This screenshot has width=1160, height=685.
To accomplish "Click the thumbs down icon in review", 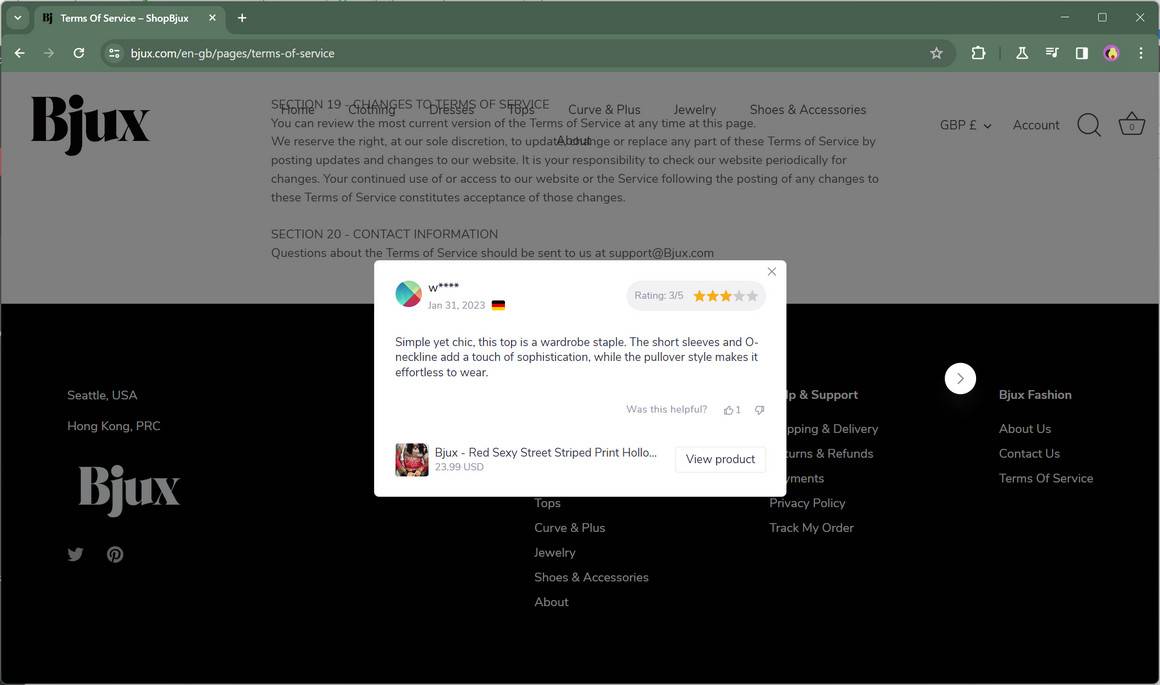I will click(x=759, y=410).
